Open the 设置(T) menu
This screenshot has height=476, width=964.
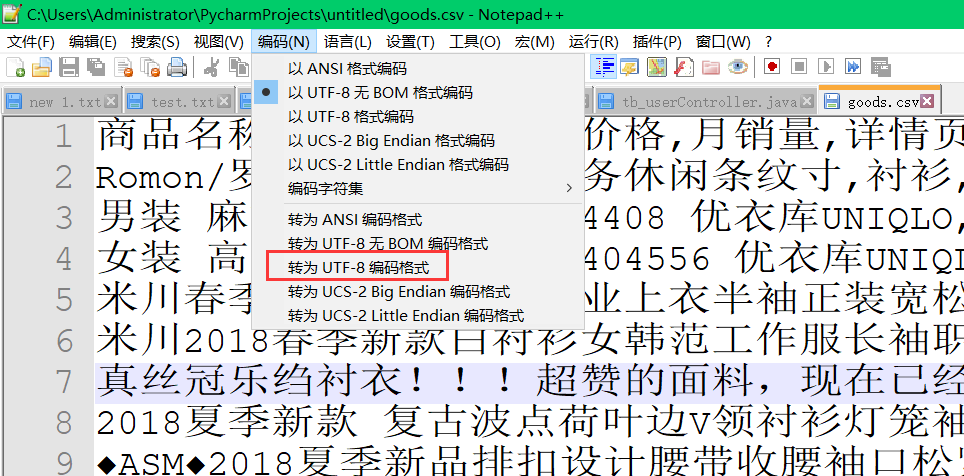tap(410, 41)
